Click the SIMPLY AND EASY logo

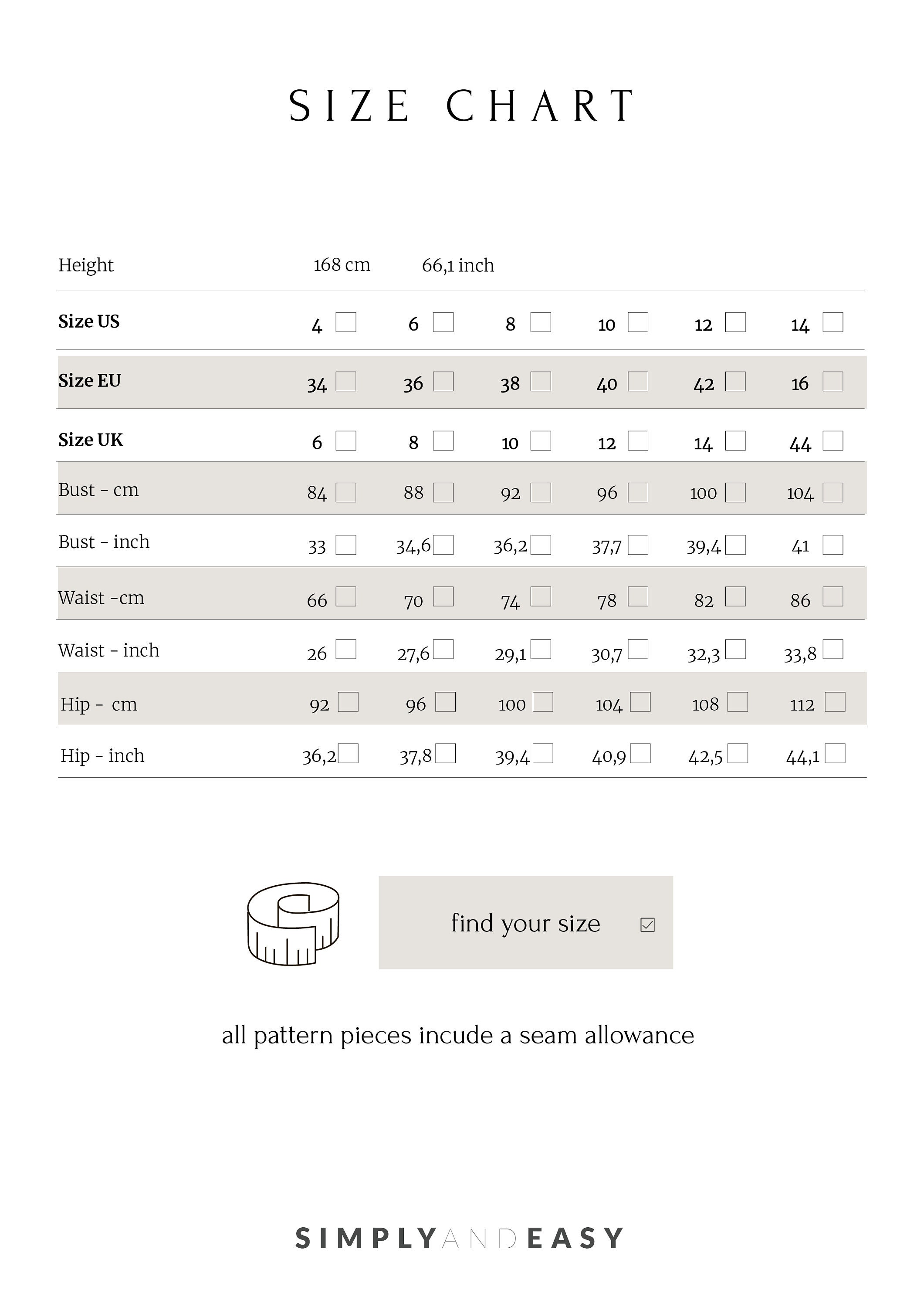click(x=460, y=1238)
